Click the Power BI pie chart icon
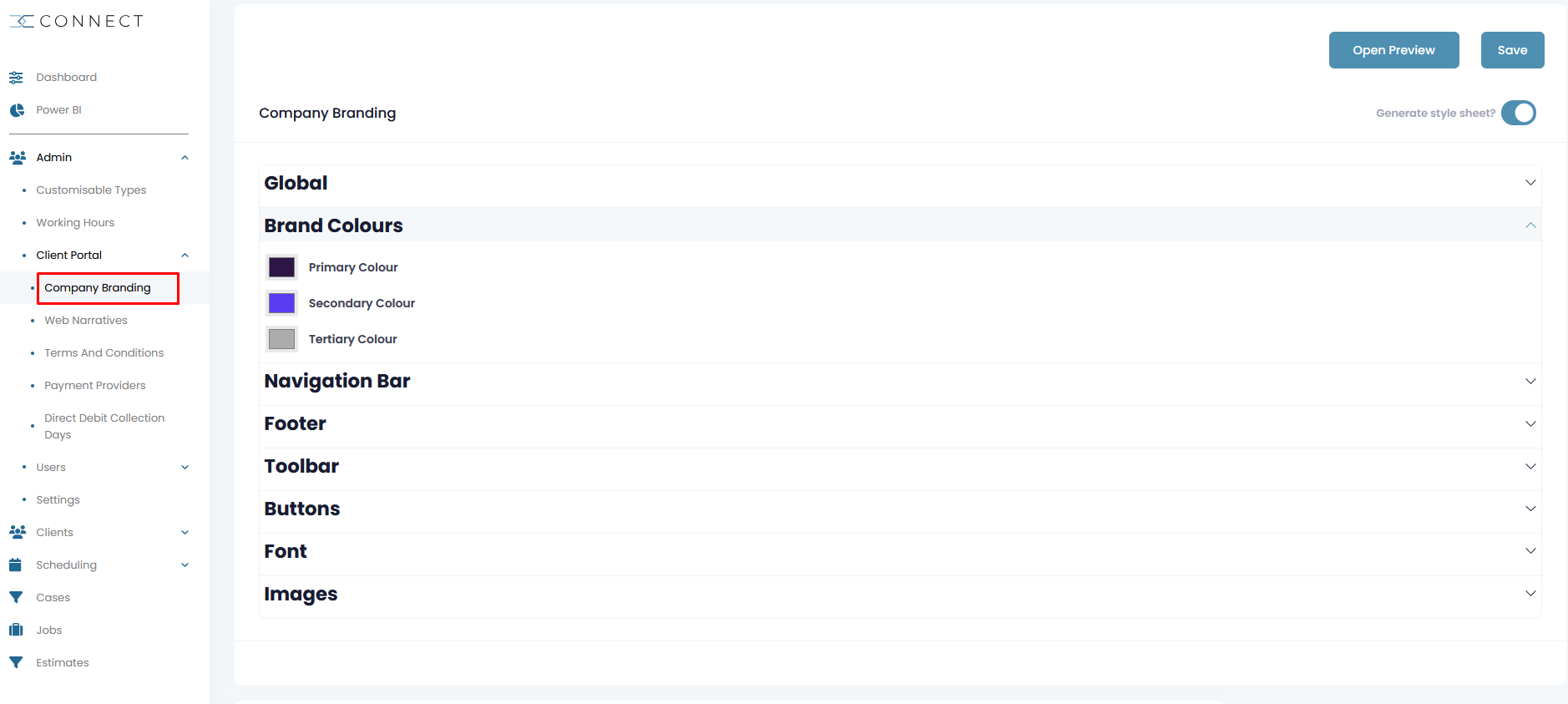Image resolution: width=1568 pixels, height=704 pixels. tap(16, 110)
